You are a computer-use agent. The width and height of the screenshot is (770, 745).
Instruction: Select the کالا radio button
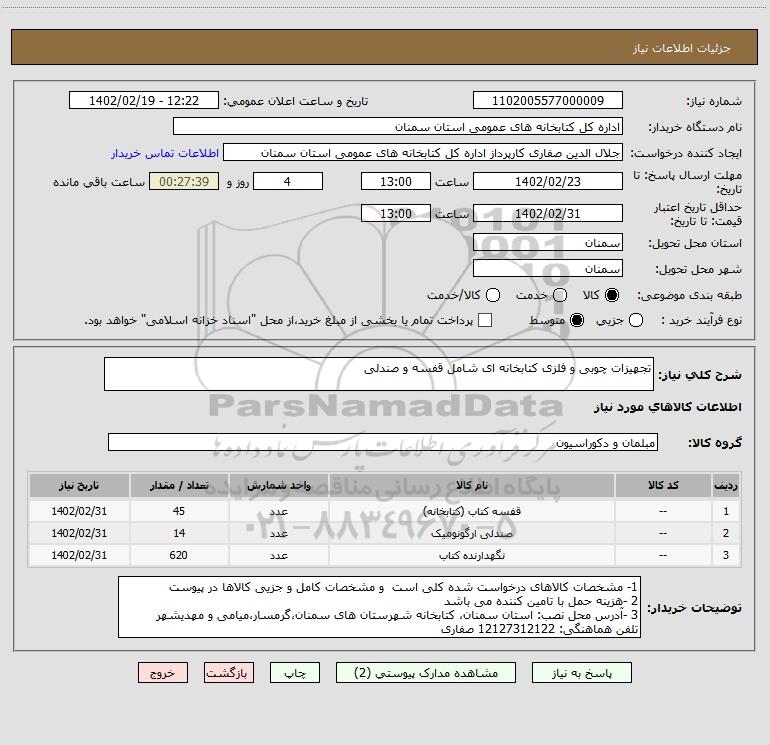click(612, 295)
